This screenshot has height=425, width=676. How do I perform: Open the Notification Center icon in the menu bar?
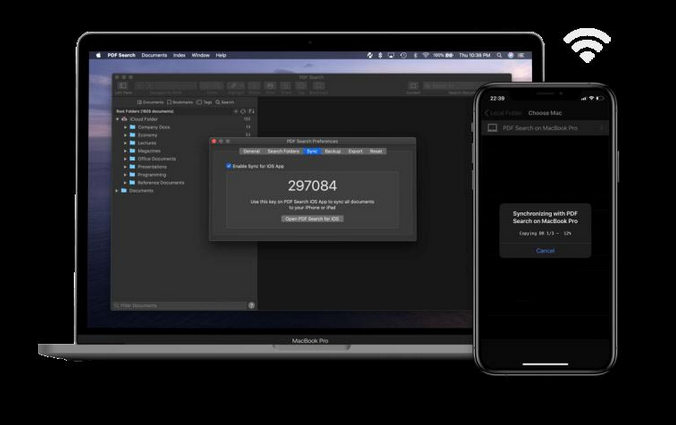(x=521, y=55)
